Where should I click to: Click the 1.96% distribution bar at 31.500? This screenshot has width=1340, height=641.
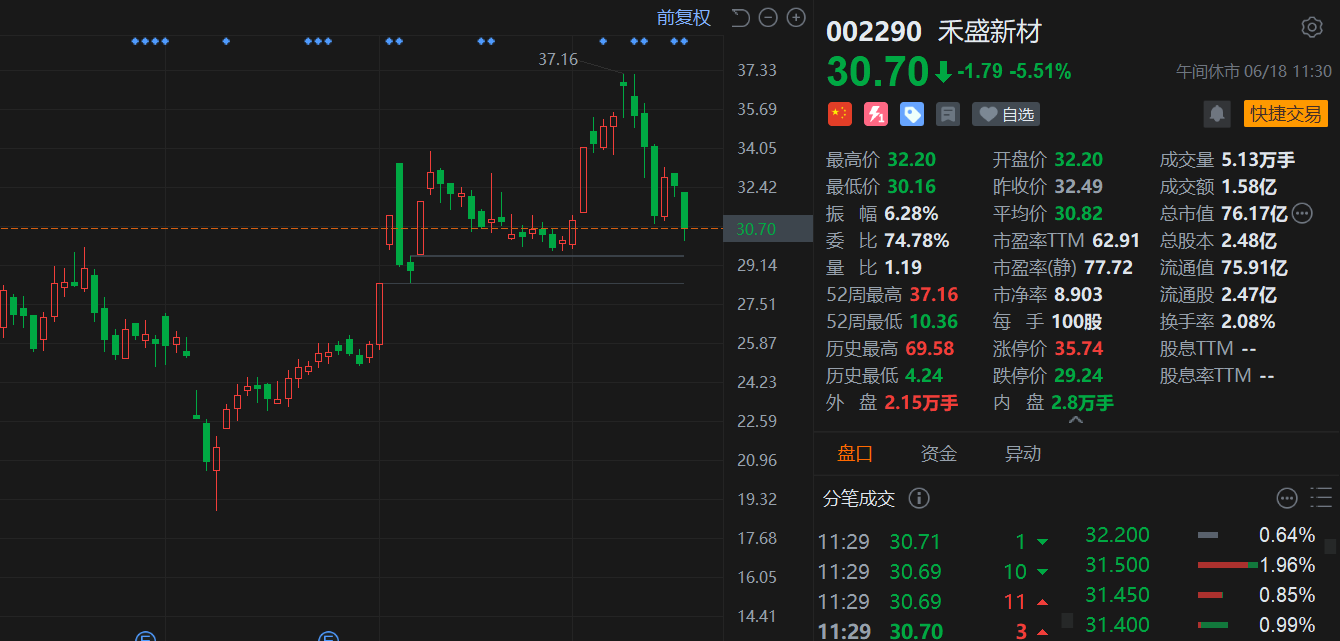click(1227, 565)
